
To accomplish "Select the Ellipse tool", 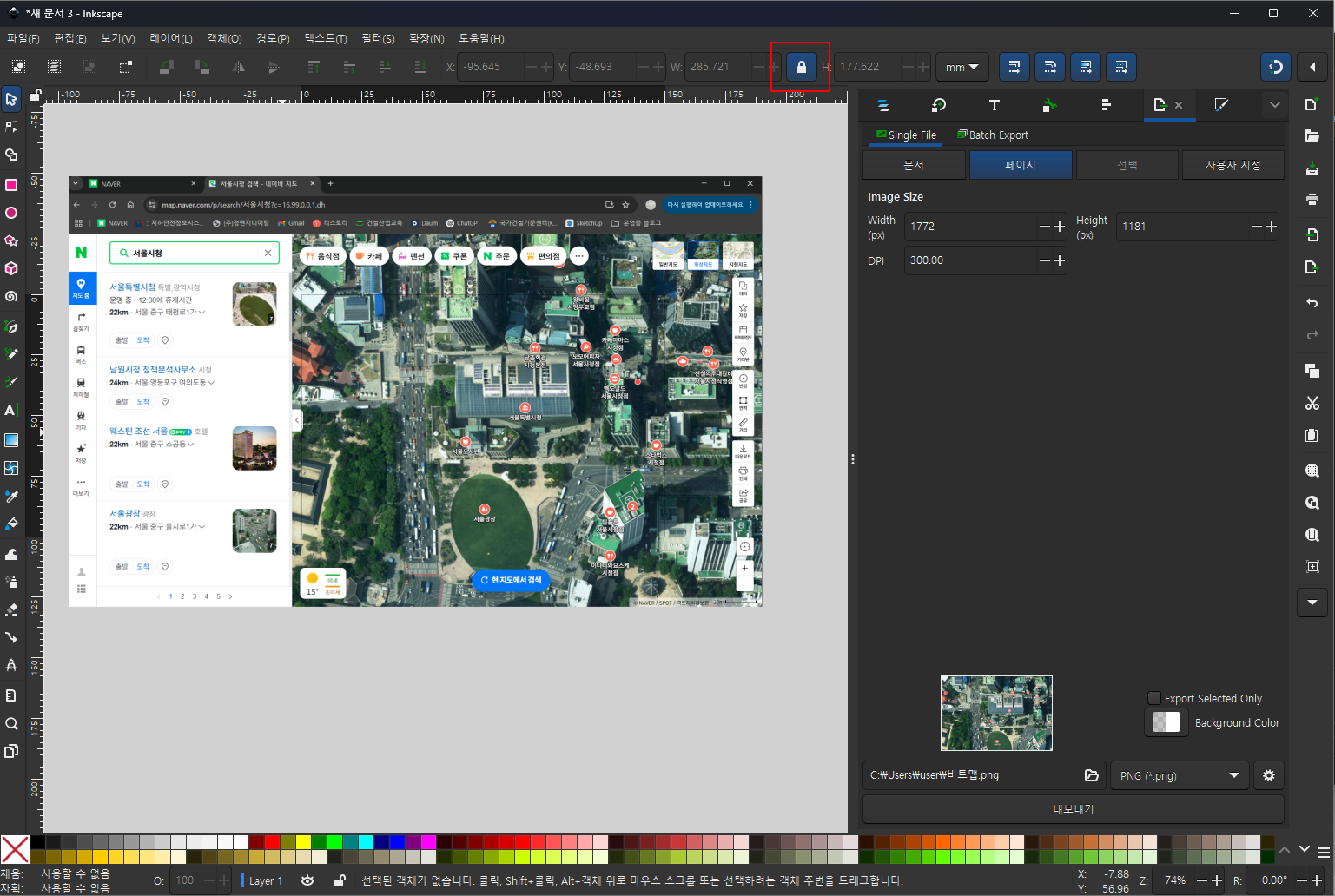I will [x=11, y=213].
